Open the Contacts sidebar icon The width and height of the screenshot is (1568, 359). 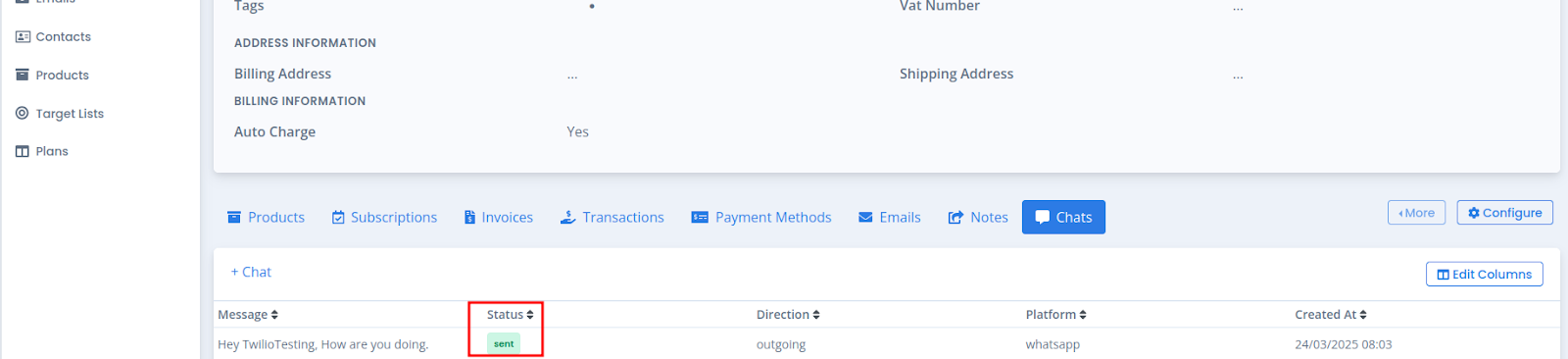tap(23, 37)
